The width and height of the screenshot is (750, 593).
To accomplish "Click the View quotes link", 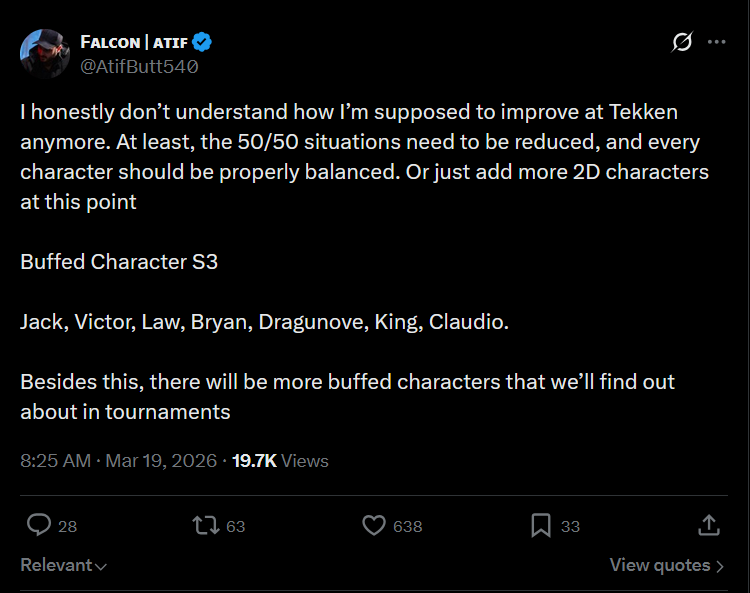I will (660, 565).
